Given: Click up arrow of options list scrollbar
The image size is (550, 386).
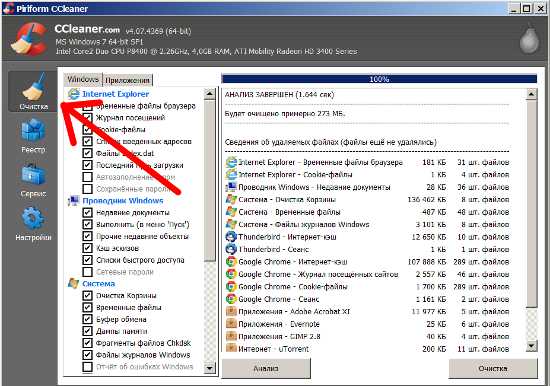Looking at the screenshot, I should [x=209, y=94].
